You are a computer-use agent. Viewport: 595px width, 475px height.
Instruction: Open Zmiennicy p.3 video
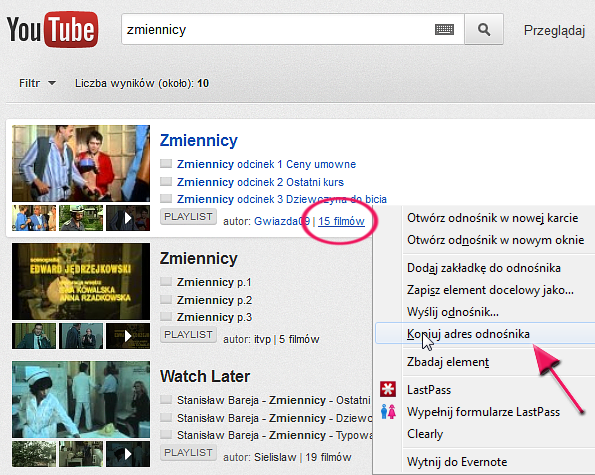click(214, 317)
